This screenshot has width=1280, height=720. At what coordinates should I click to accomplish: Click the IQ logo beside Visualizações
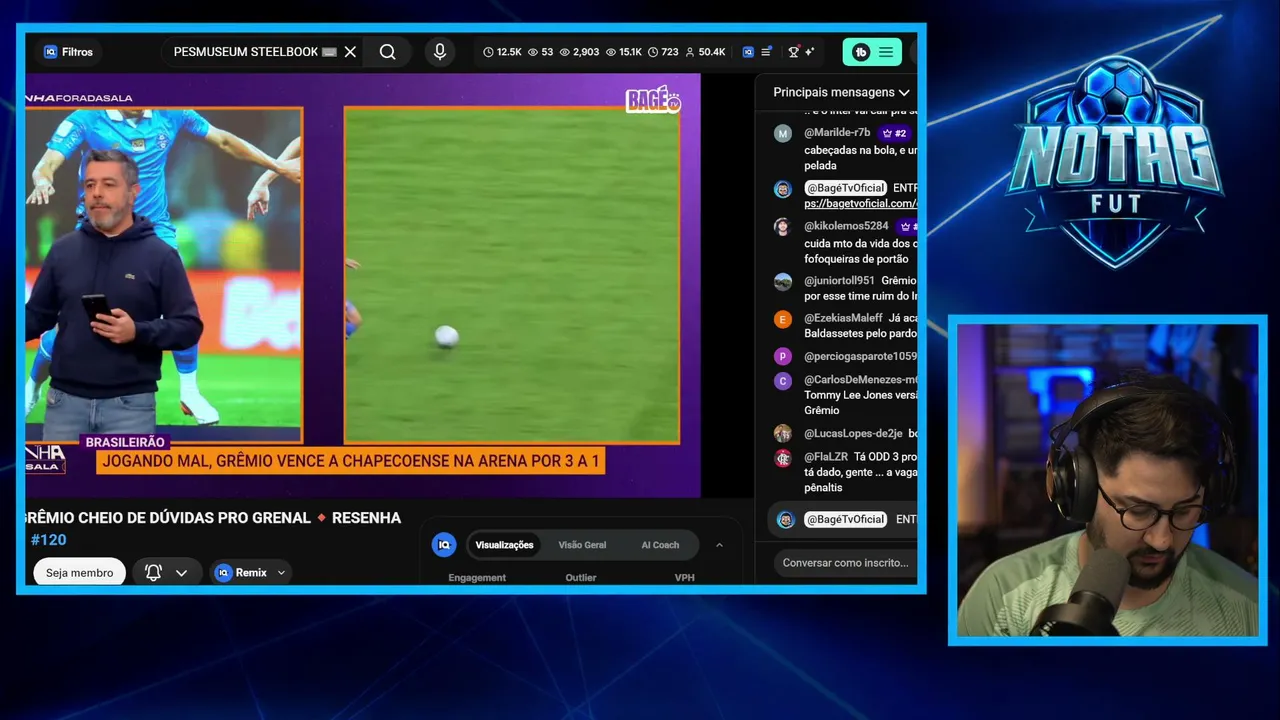444,545
